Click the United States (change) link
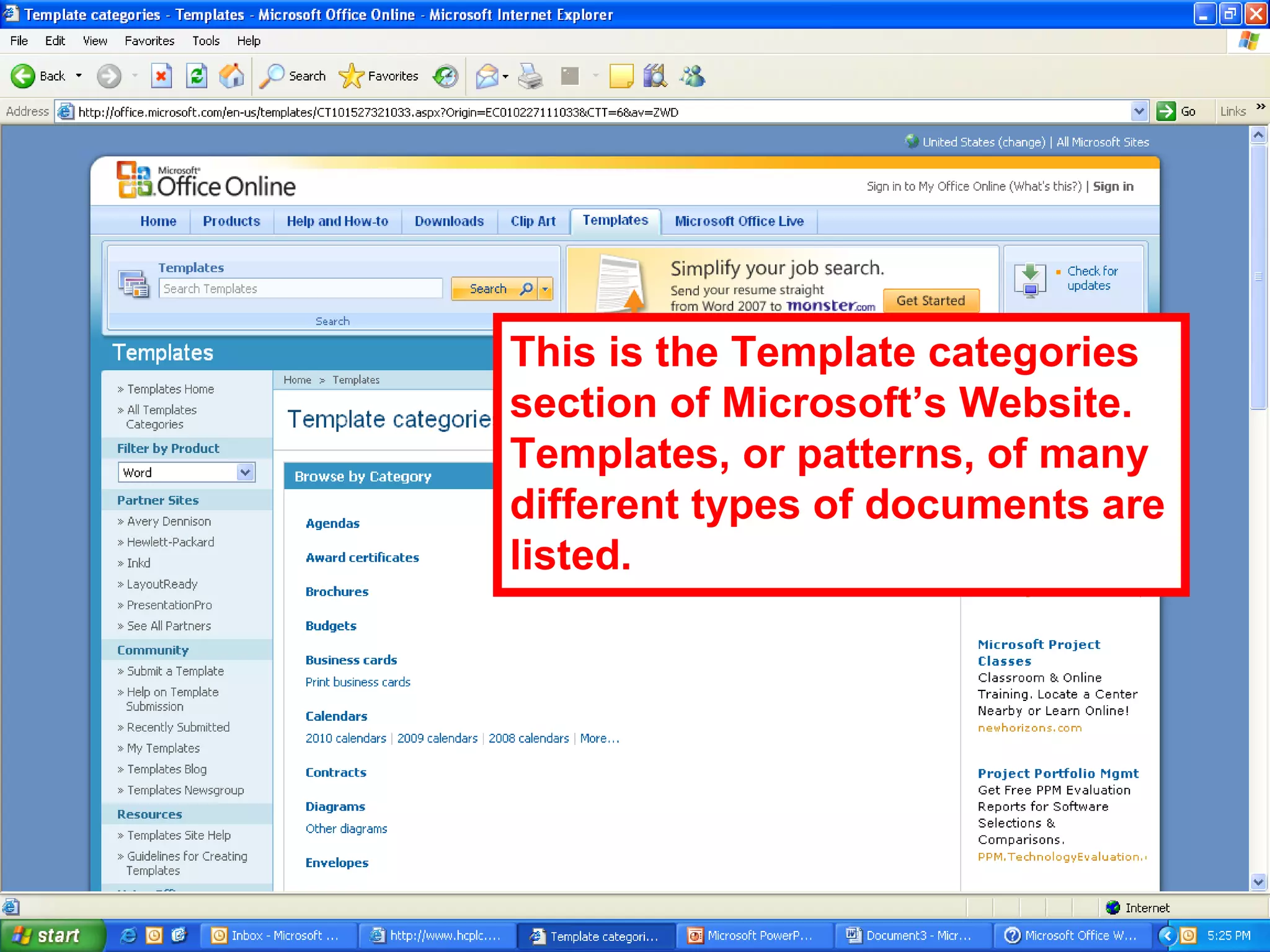This screenshot has width=1270, height=952. (984, 142)
